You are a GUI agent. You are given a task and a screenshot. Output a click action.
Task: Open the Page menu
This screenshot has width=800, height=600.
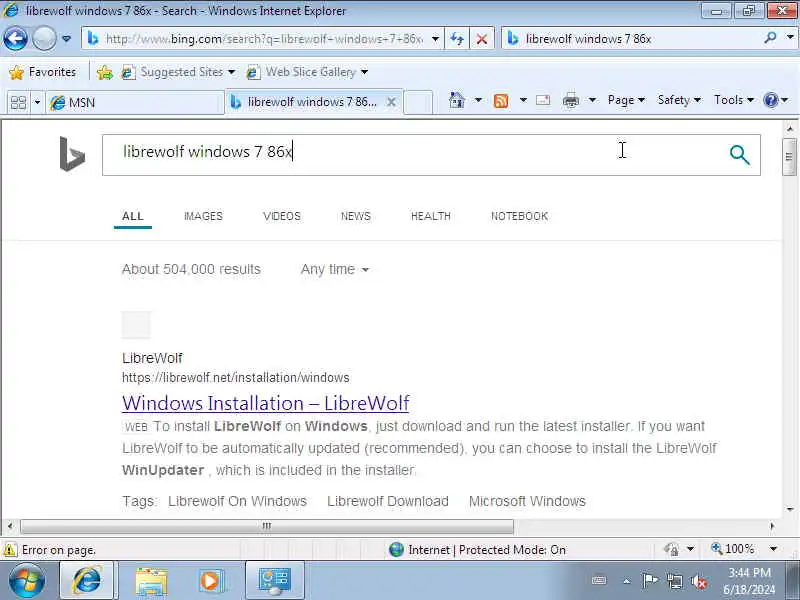pyautogui.click(x=626, y=100)
